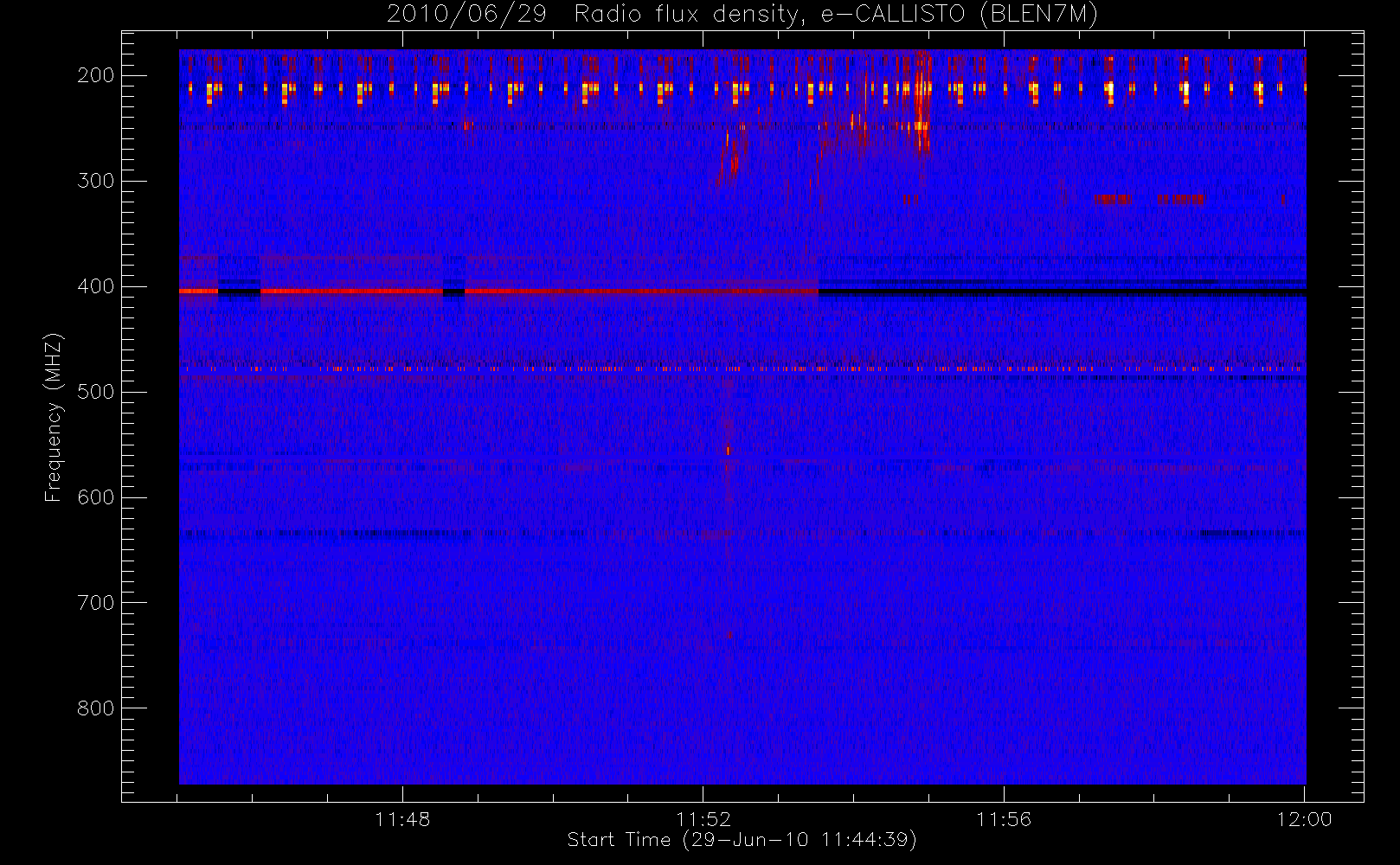Click the 200 frequency tick label
1400x865 pixels.
[96, 75]
